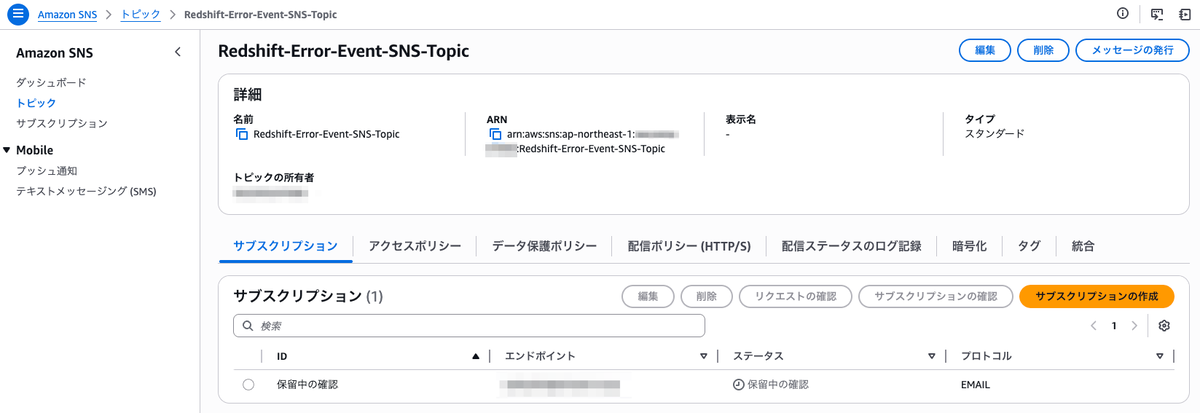
Task: Open subscription table preferences gear icon
Action: pos(1164,326)
